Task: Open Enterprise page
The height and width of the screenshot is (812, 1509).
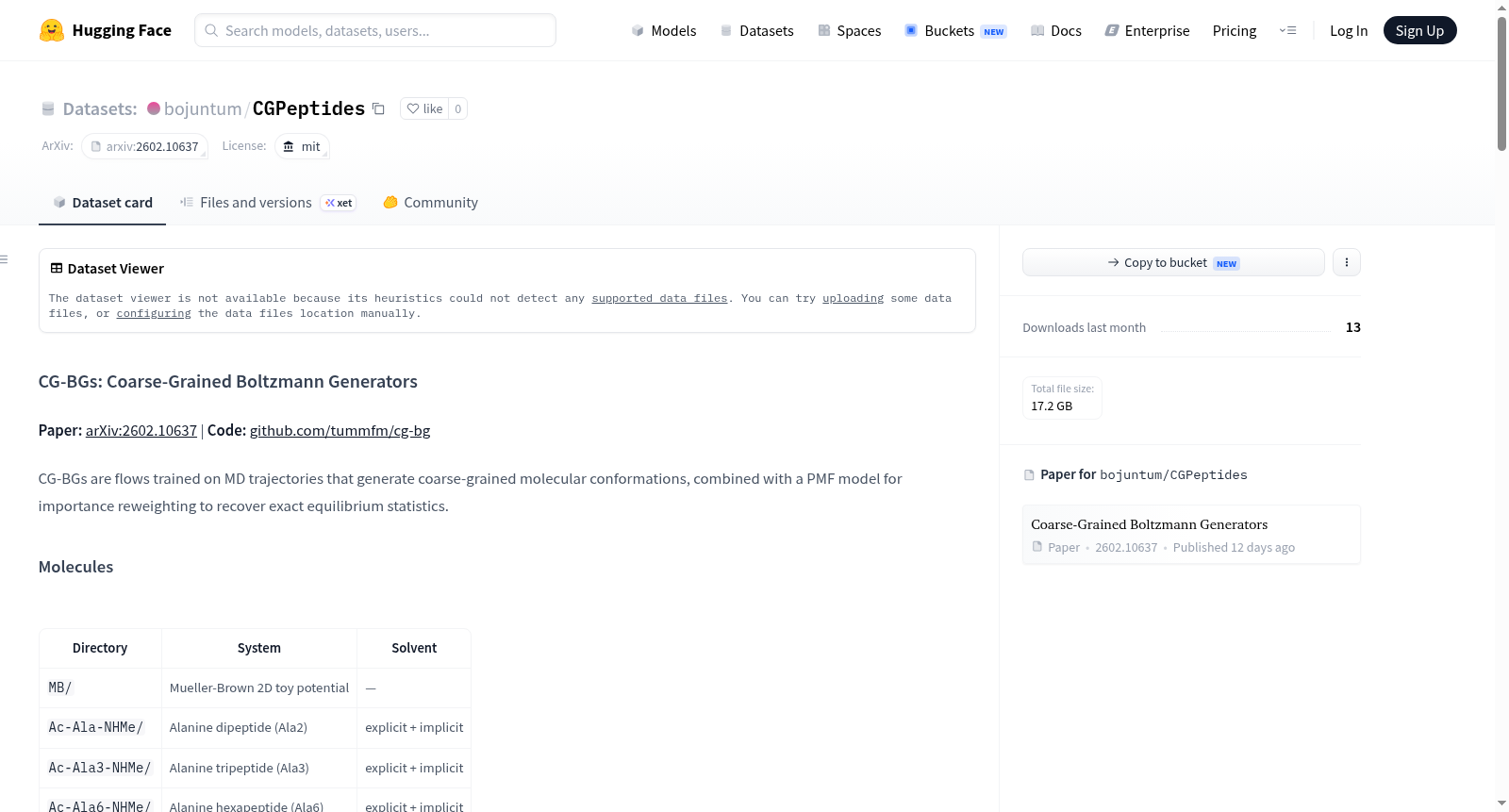Action: tap(1147, 30)
